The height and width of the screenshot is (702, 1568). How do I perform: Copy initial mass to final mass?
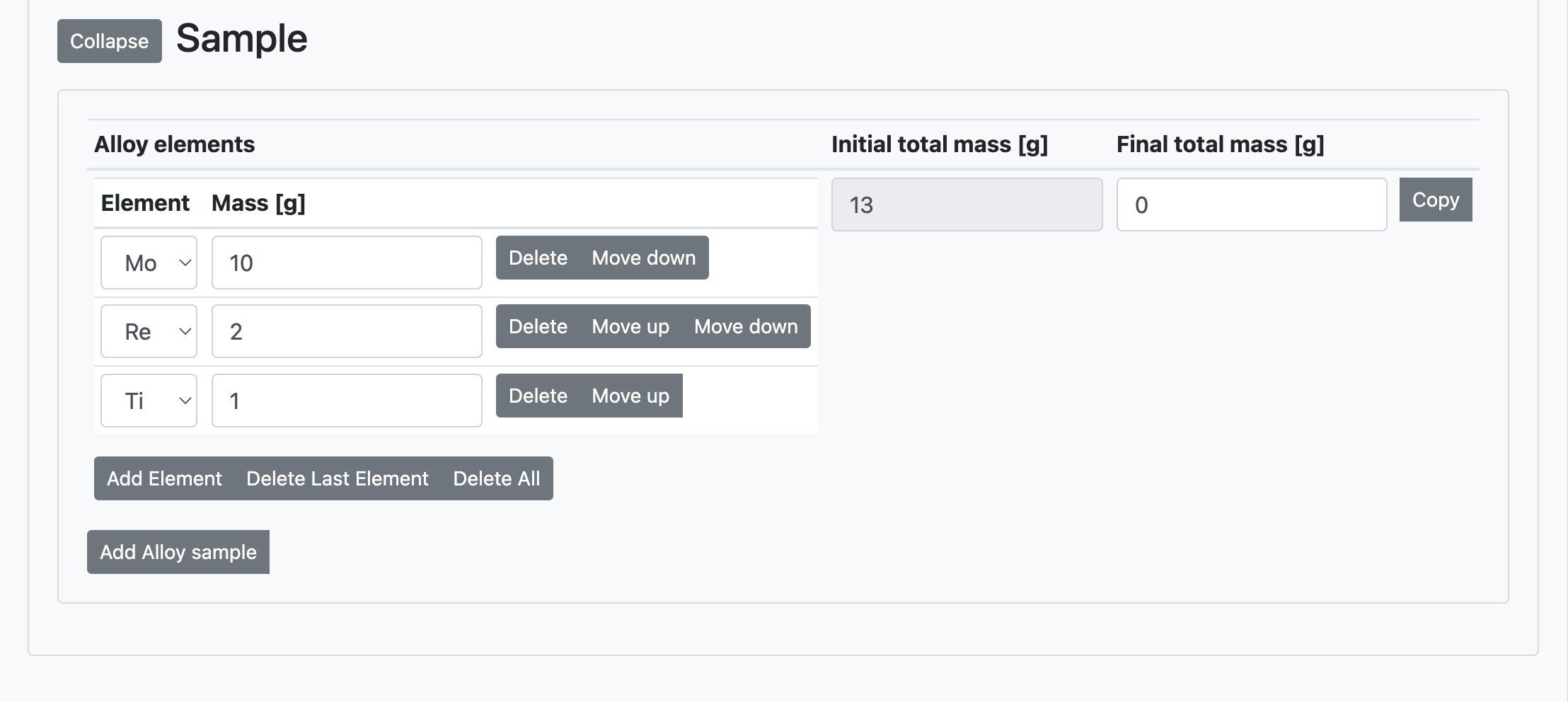[x=1435, y=200]
